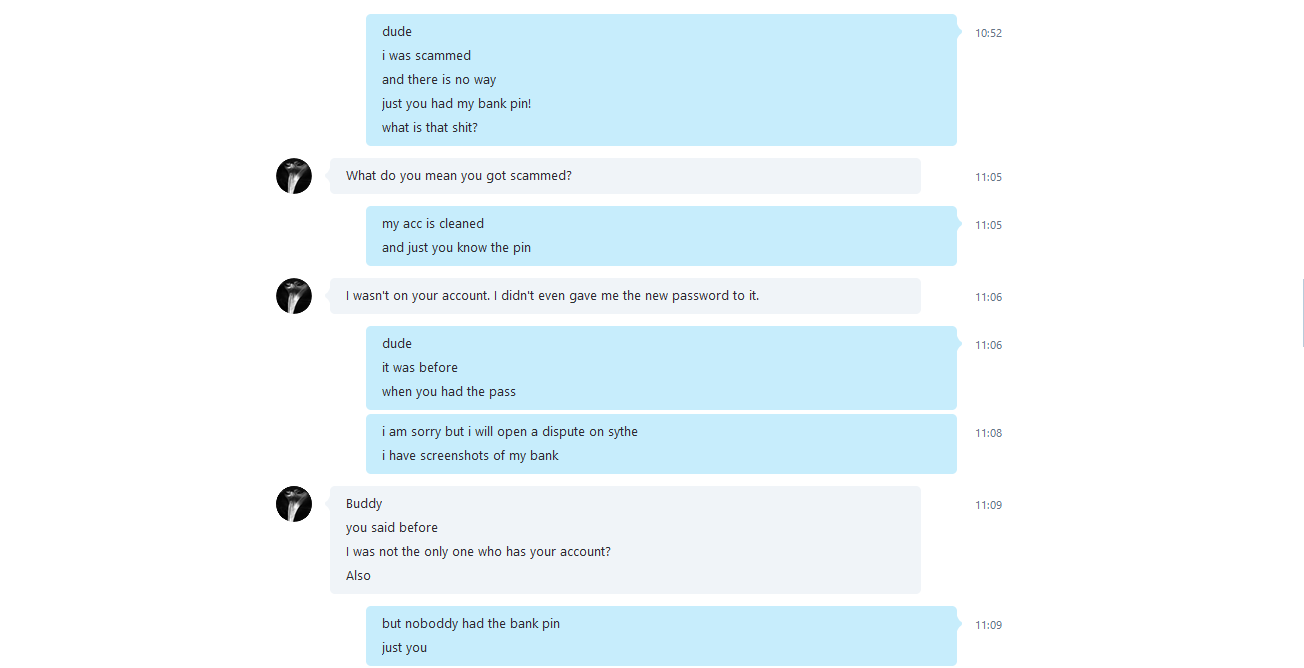Click the 'What do you mean you got scammed?' message
This screenshot has width=1304, height=668.
coord(625,176)
